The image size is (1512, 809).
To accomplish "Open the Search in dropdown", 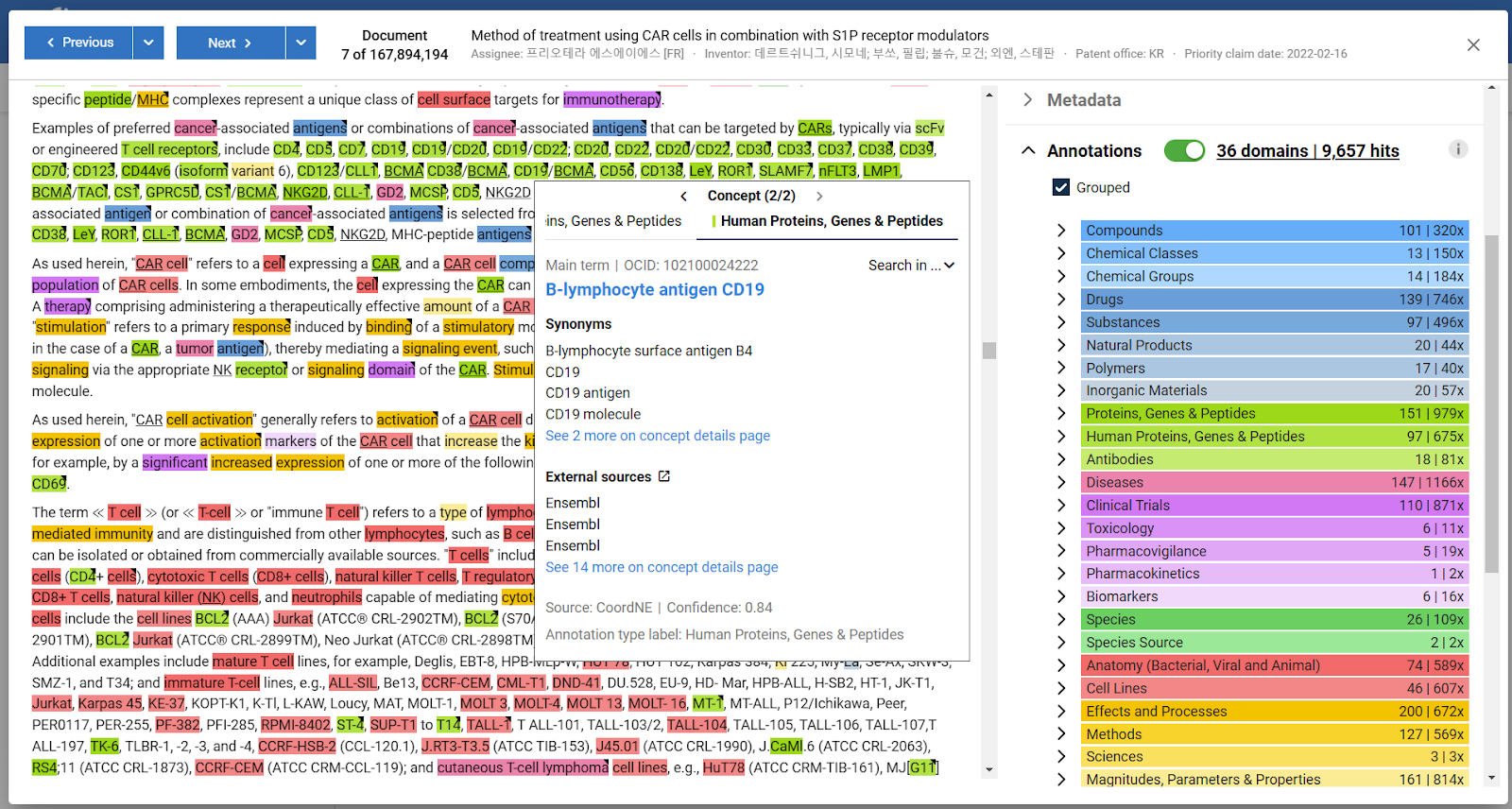I will click(x=911, y=266).
